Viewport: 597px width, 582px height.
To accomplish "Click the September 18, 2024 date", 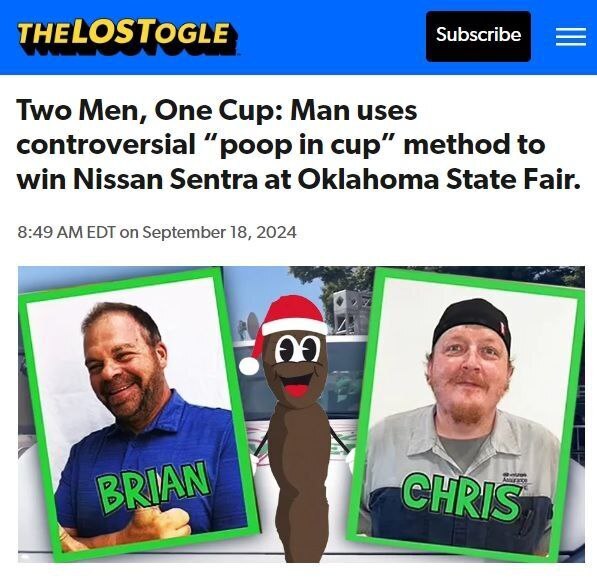I will [219, 232].
